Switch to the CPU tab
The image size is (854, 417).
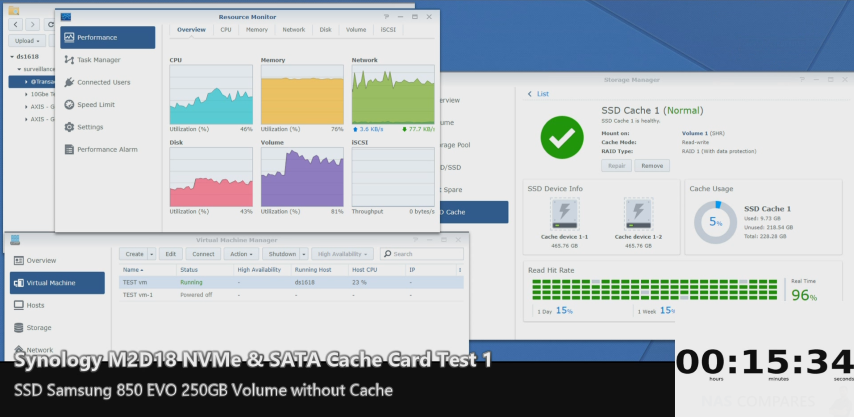(226, 30)
